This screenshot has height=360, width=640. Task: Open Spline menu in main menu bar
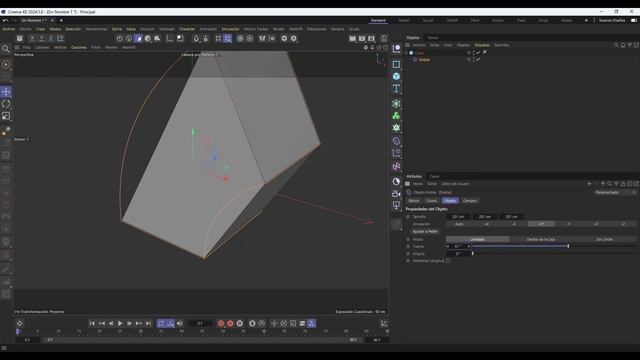(x=117, y=29)
